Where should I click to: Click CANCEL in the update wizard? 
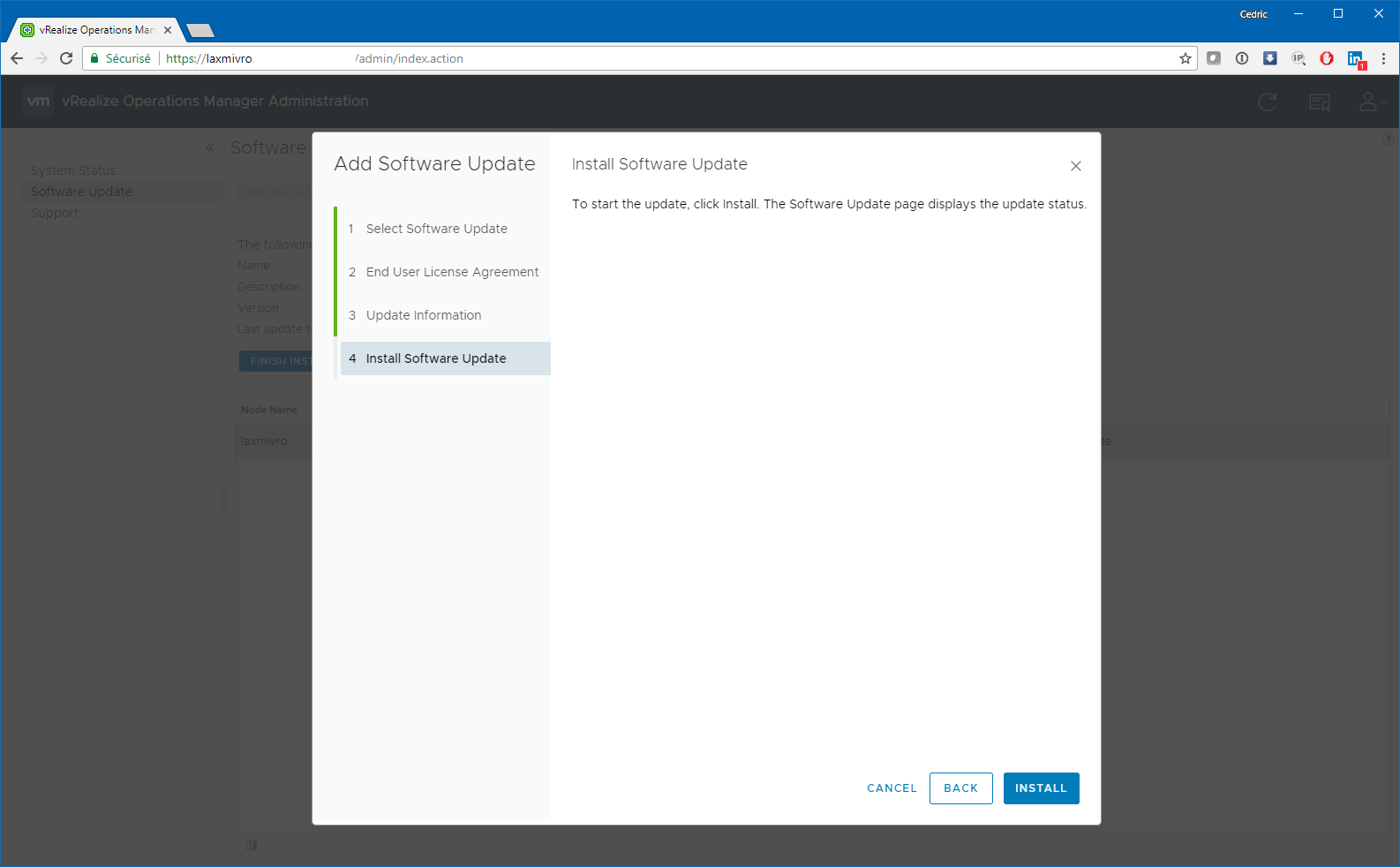point(892,788)
